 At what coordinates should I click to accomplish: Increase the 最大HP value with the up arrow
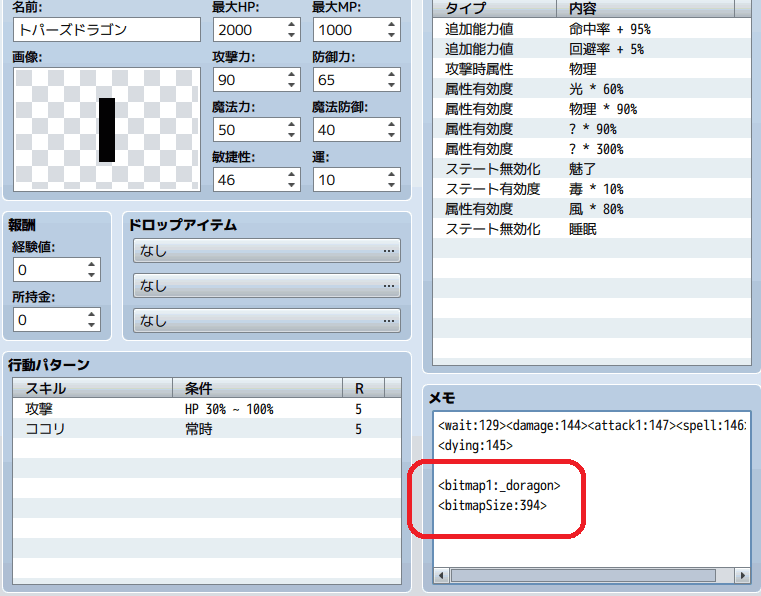point(291,24)
